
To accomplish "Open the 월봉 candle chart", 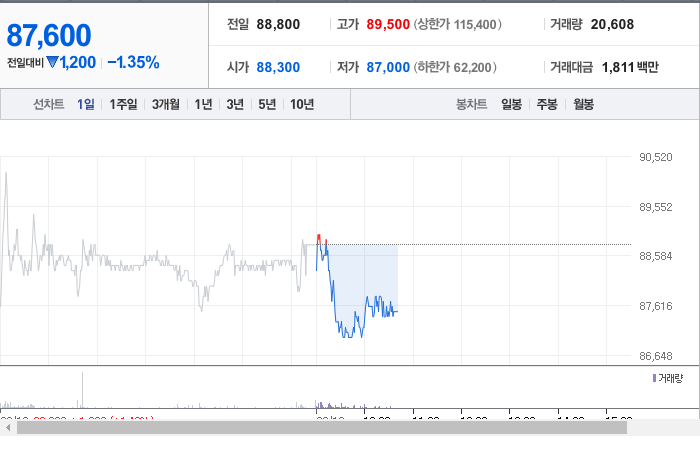I will (583, 104).
